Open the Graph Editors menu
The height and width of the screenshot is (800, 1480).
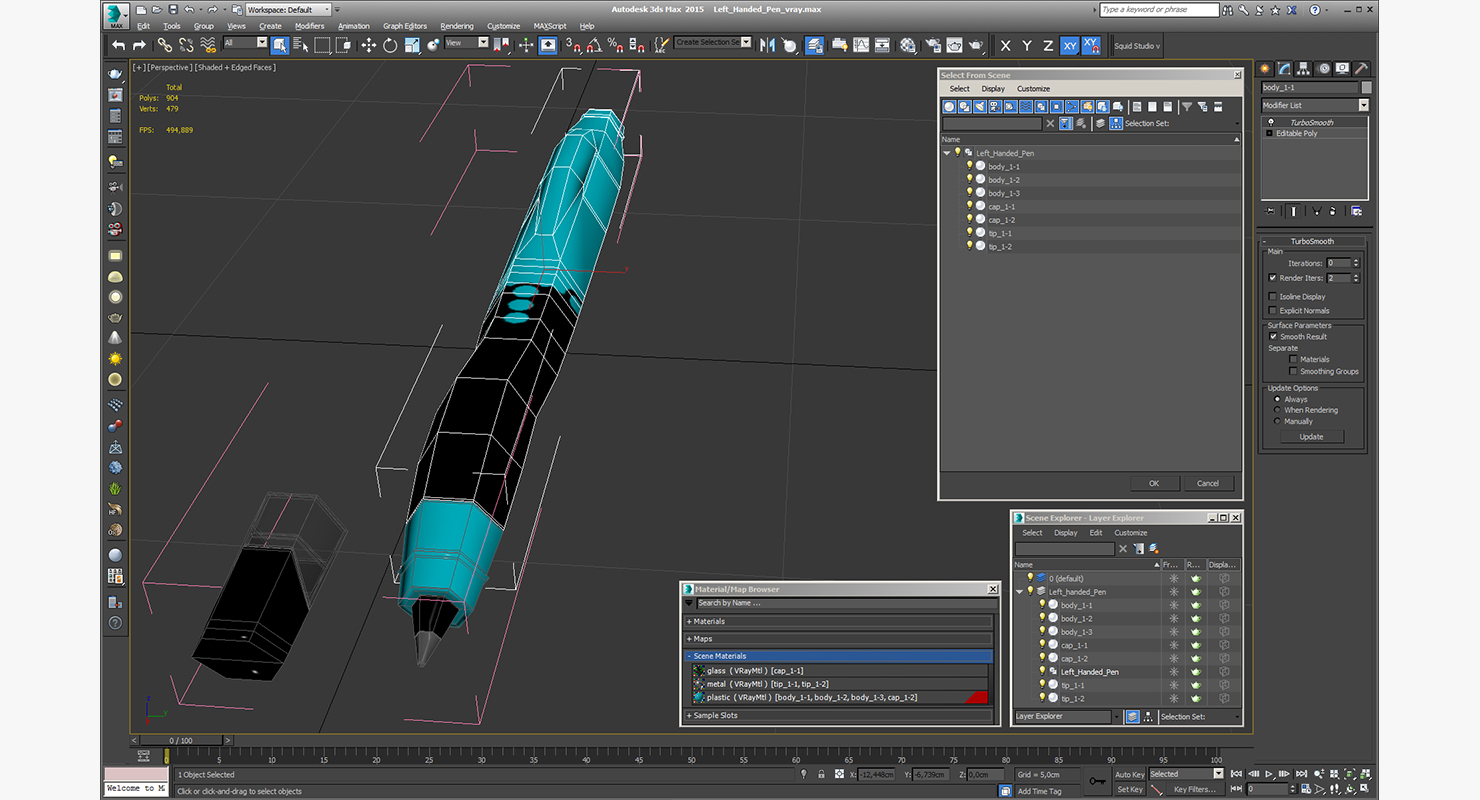coord(405,26)
